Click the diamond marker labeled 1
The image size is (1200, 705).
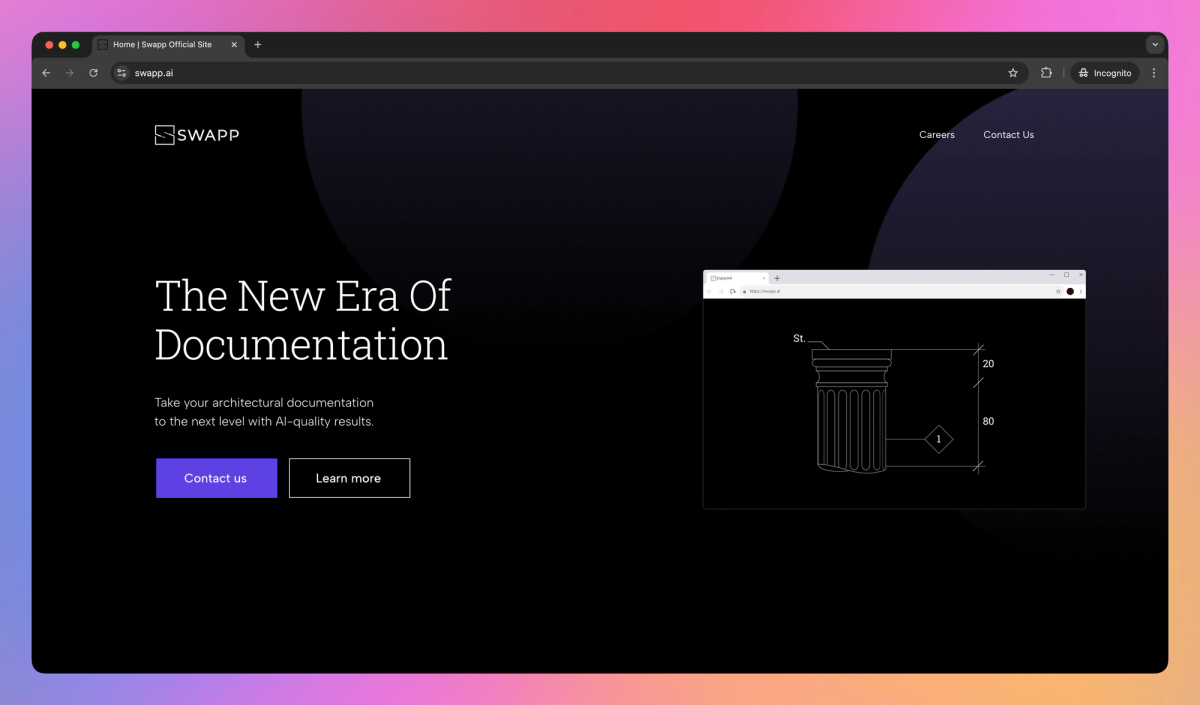point(938,439)
